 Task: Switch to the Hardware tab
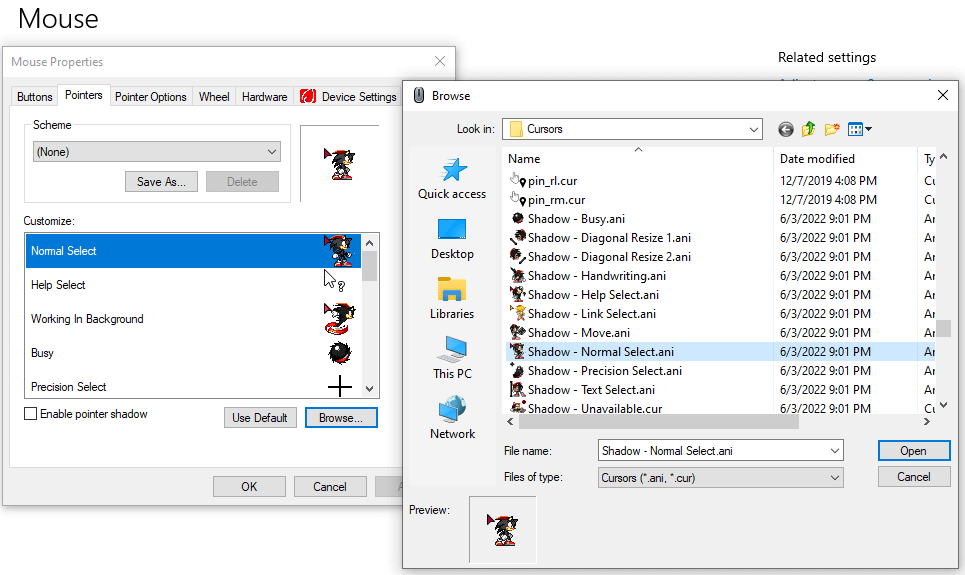(265, 97)
